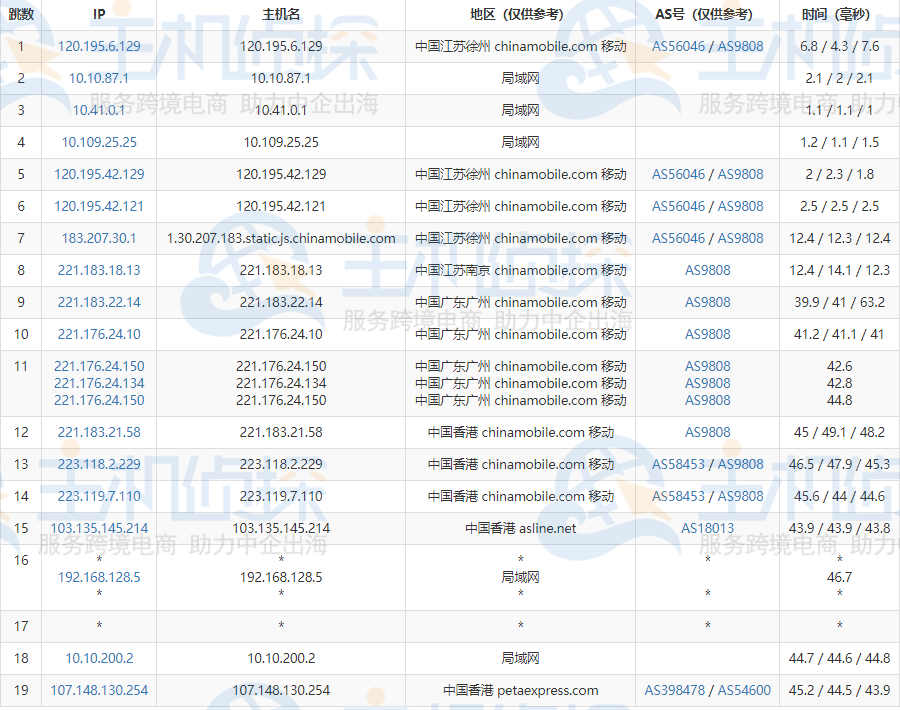Open IP link 221.183.21.58 on hop 12
This screenshot has width=900, height=710.
pyautogui.click(x=97, y=432)
